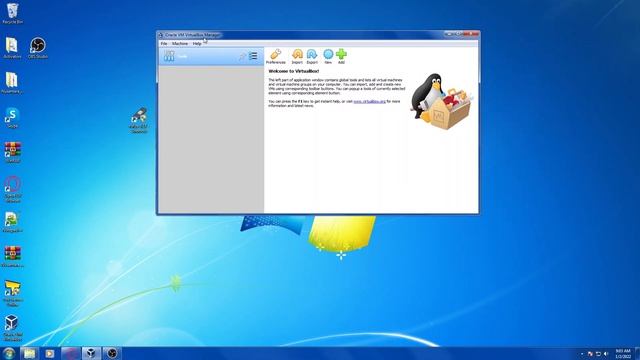Open the Preferences wrench tool
This screenshot has width=640, height=360.
pyautogui.click(x=276, y=56)
